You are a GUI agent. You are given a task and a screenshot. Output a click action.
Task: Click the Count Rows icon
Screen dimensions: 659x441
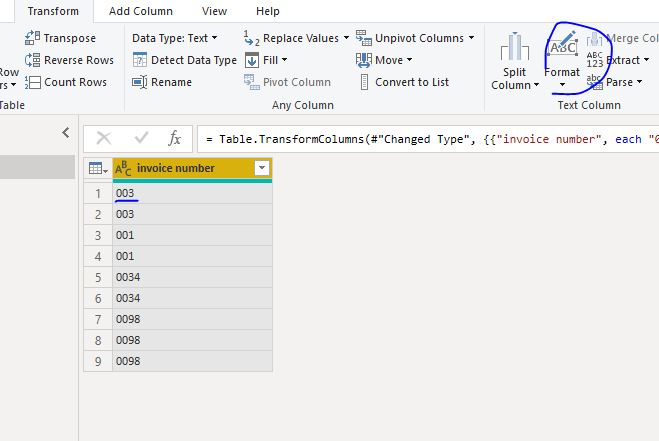click(32, 82)
